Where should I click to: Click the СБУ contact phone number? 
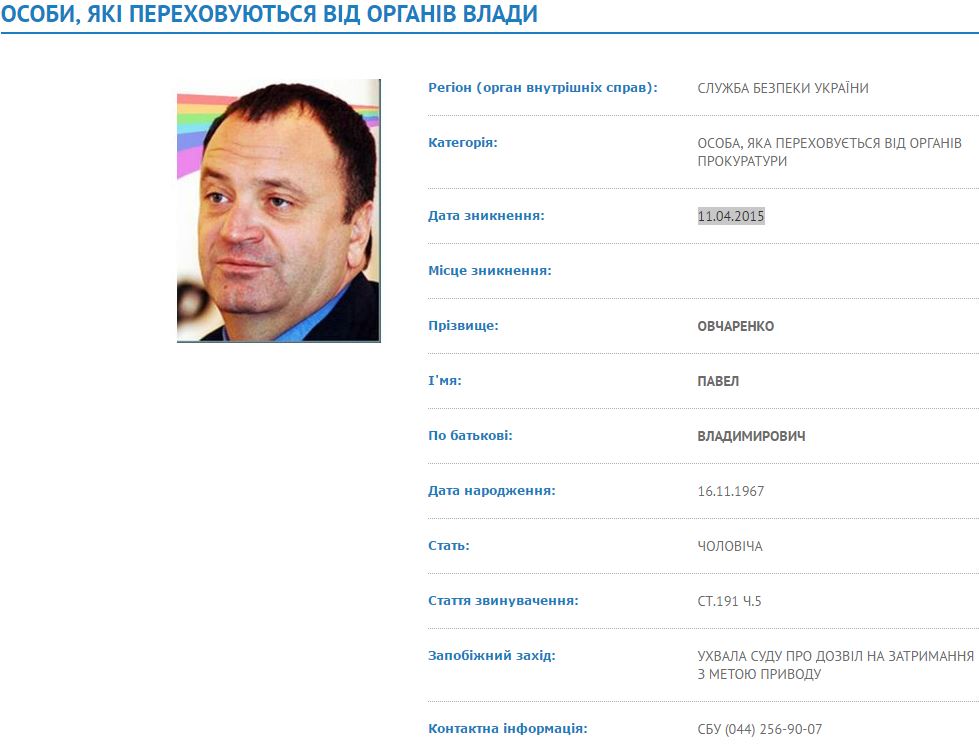point(759,729)
